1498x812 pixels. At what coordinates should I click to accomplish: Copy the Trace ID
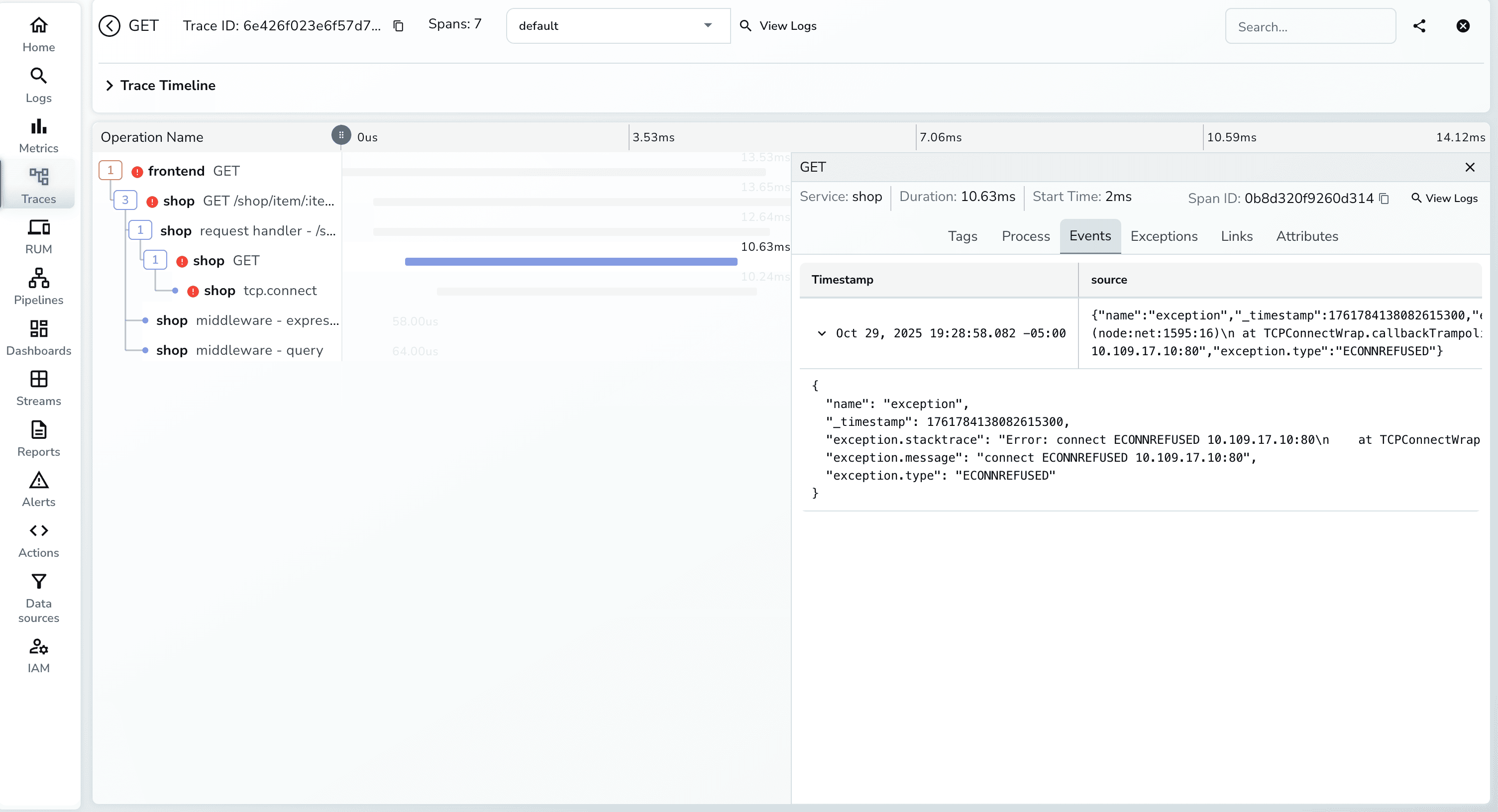coord(398,25)
